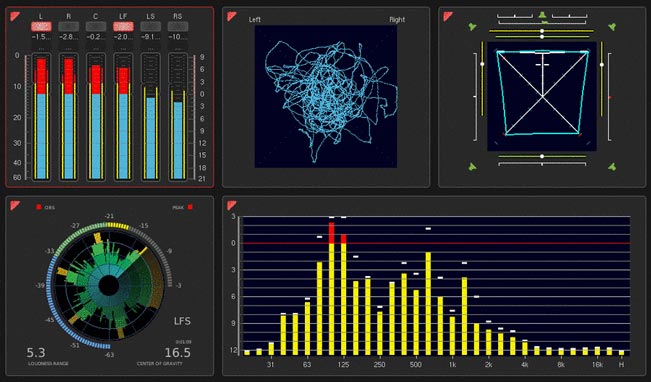Image resolution: width=651 pixels, height=382 pixels.
Task: Click the surround sound field display
Action: coord(542,96)
